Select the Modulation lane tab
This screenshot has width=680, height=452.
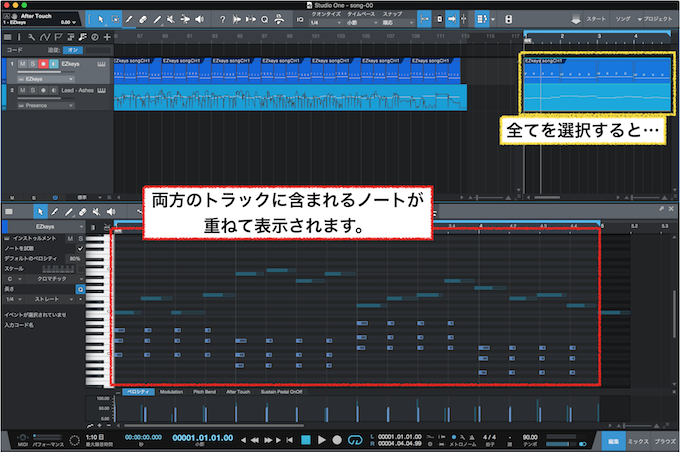coord(171,392)
